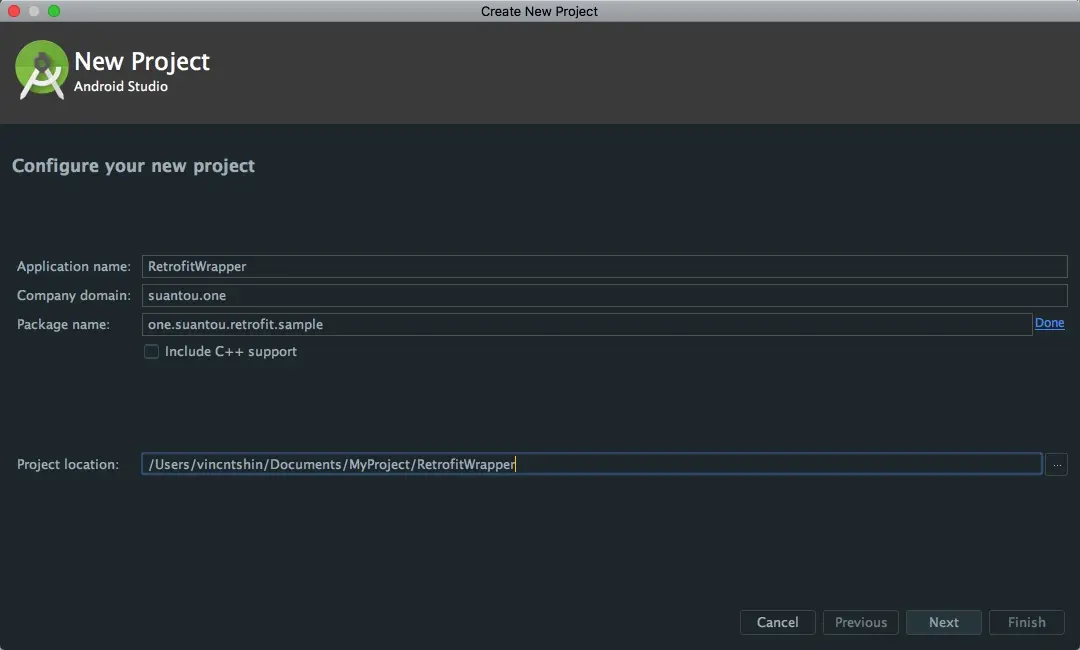Click 'Configure your new project' heading
Image resolution: width=1080 pixels, height=650 pixels.
pyautogui.click(x=134, y=166)
